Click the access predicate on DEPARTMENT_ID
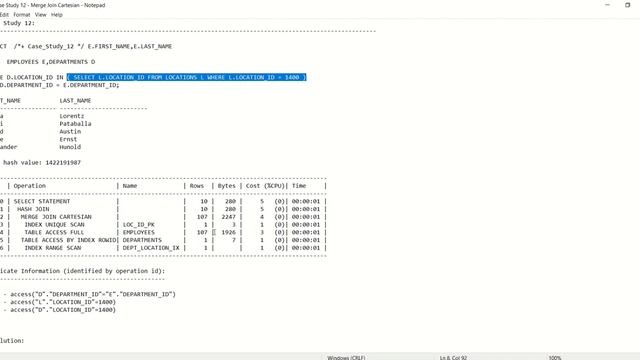 pos(93,294)
